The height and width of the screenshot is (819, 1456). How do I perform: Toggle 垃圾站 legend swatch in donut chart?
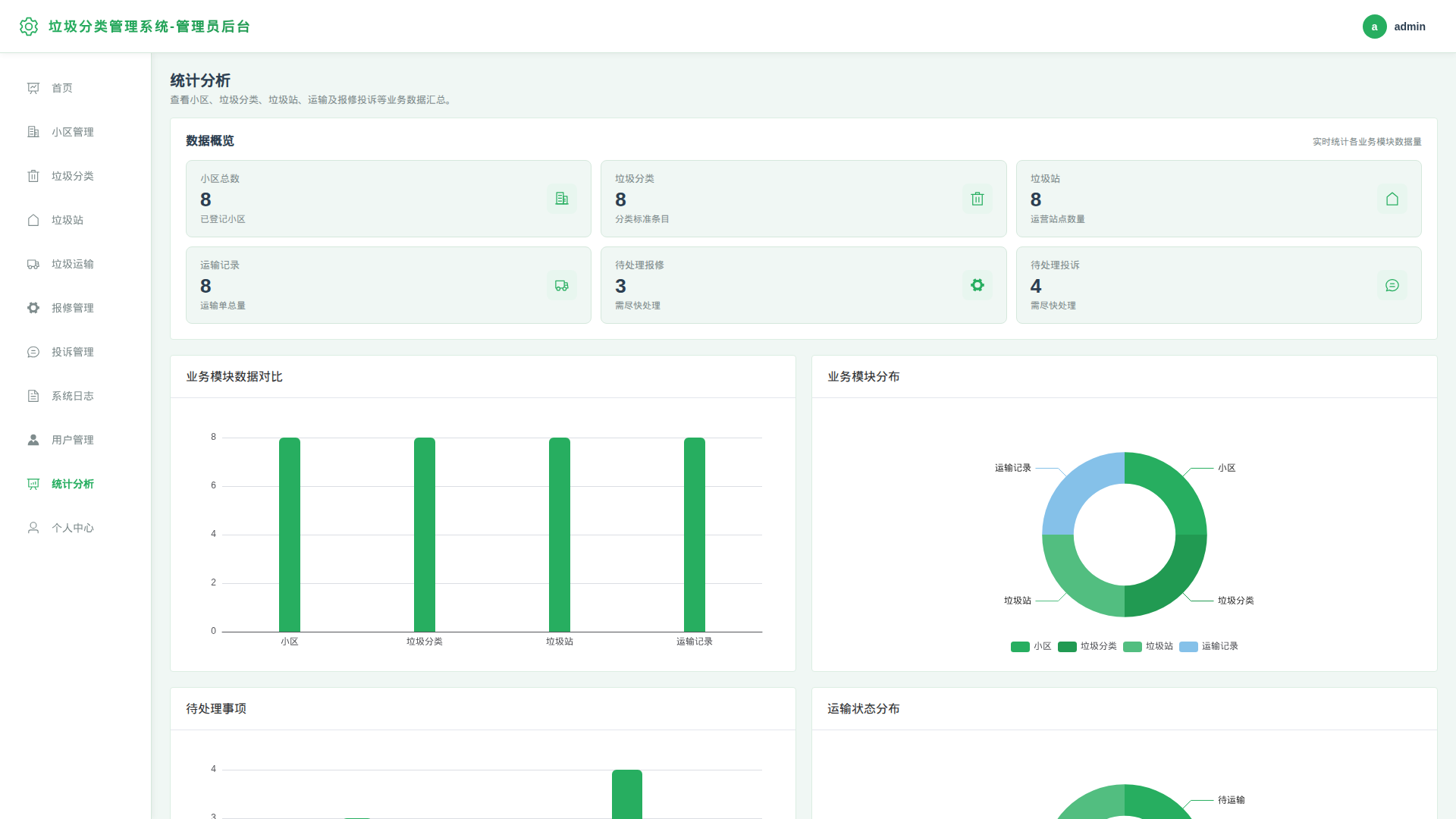[x=1132, y=647]
